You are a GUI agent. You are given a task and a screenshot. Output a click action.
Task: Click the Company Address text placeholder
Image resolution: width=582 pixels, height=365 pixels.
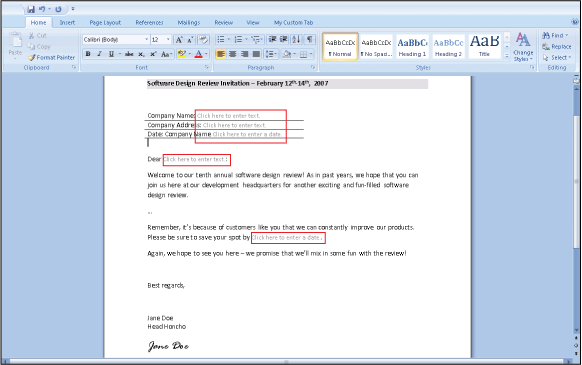click(234, 125)
